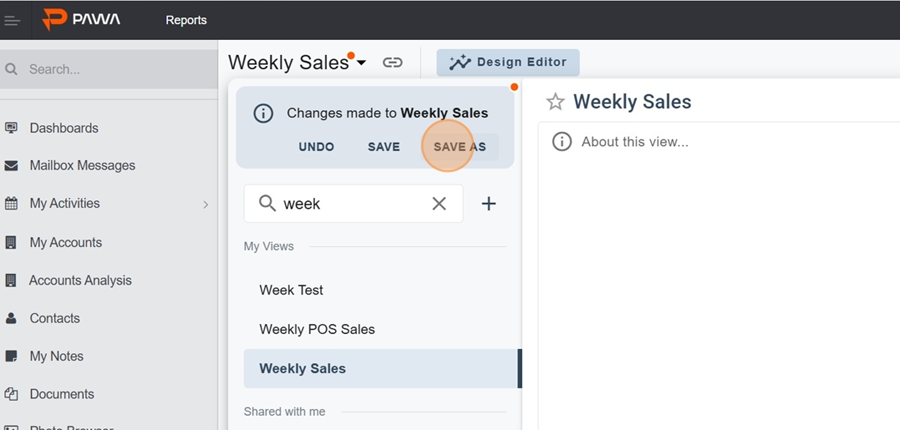Click the hamburger menu icon
The width and height of the screenshot is (900, 430).
pyautogui.click(x=13, y=20)
